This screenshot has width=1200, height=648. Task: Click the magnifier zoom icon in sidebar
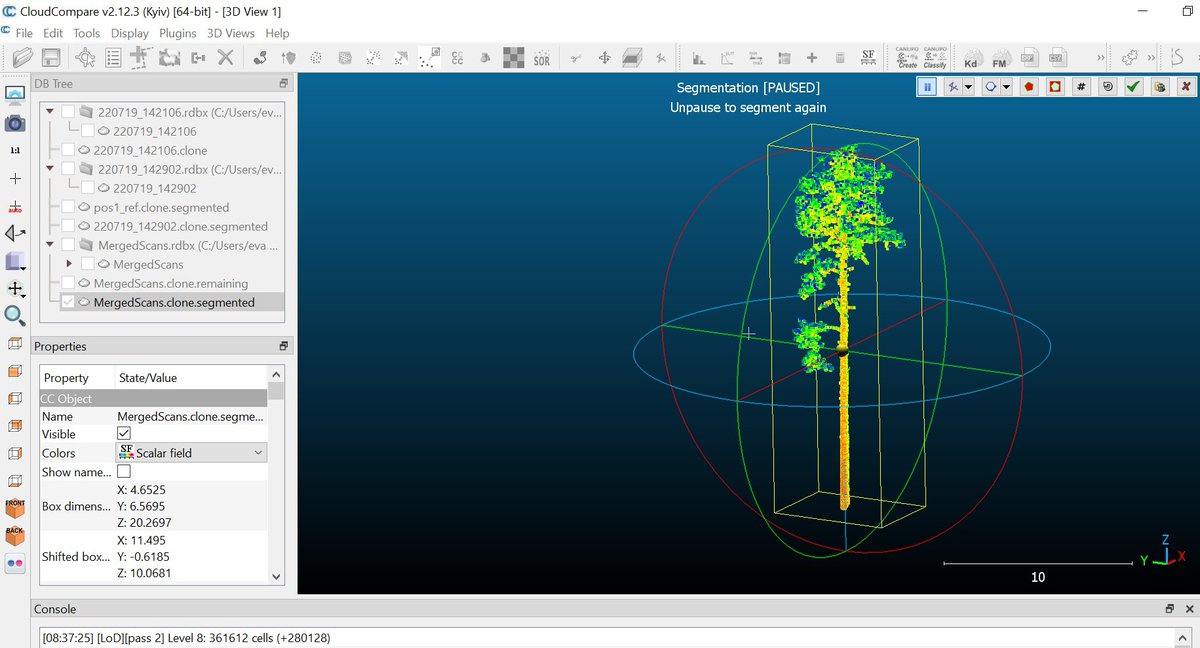[15, 316]
